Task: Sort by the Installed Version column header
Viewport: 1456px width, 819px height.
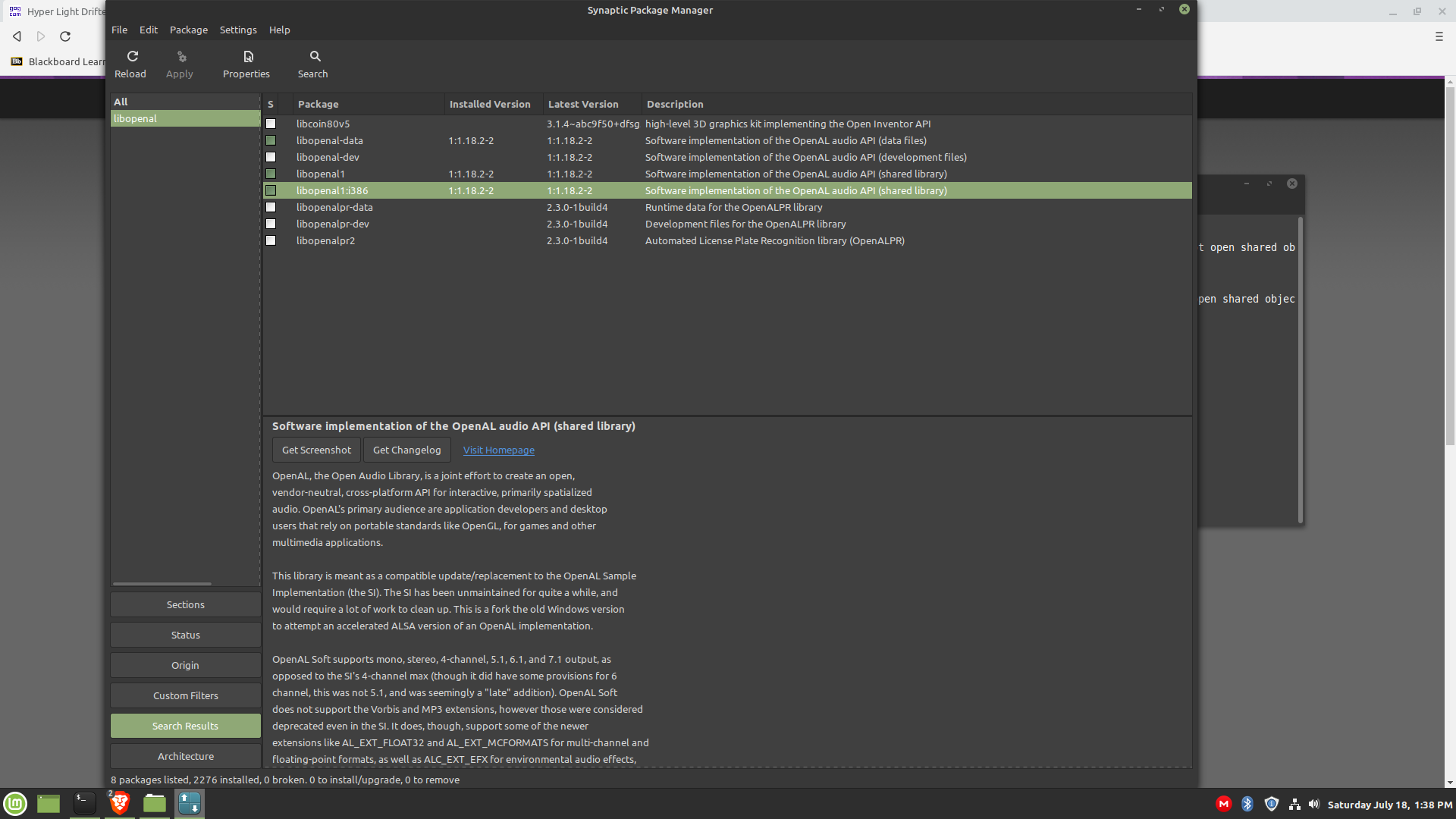Action: tap(494, 104)
